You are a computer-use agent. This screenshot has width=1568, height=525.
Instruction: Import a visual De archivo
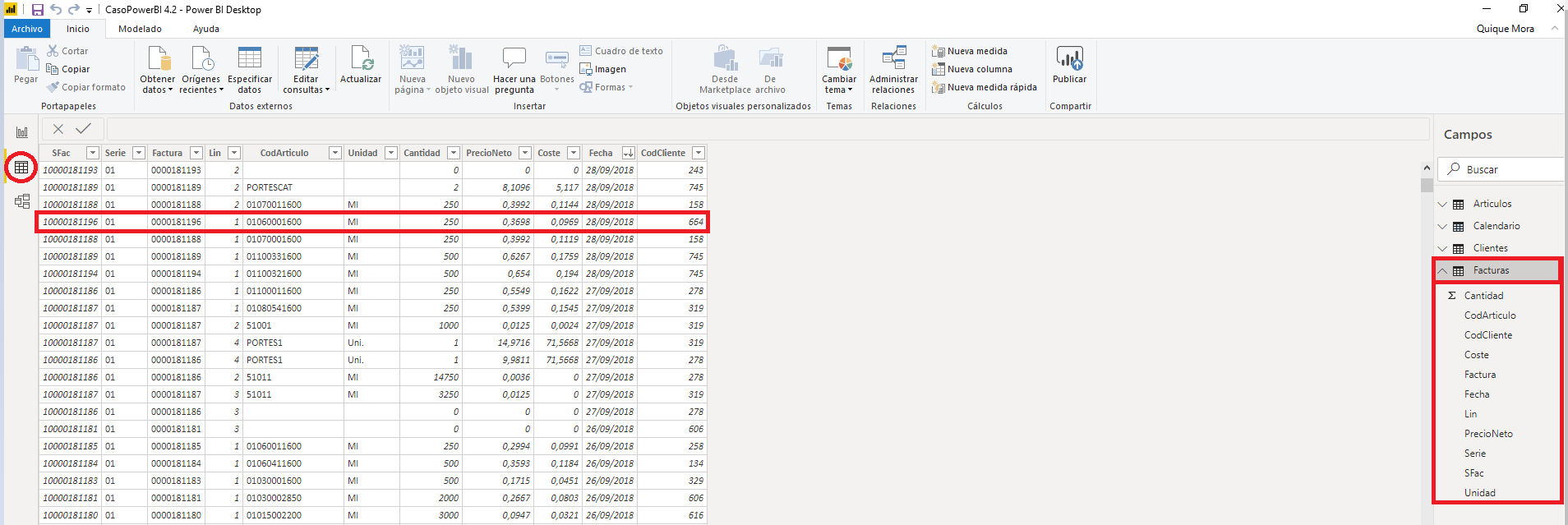coord(770,70)
